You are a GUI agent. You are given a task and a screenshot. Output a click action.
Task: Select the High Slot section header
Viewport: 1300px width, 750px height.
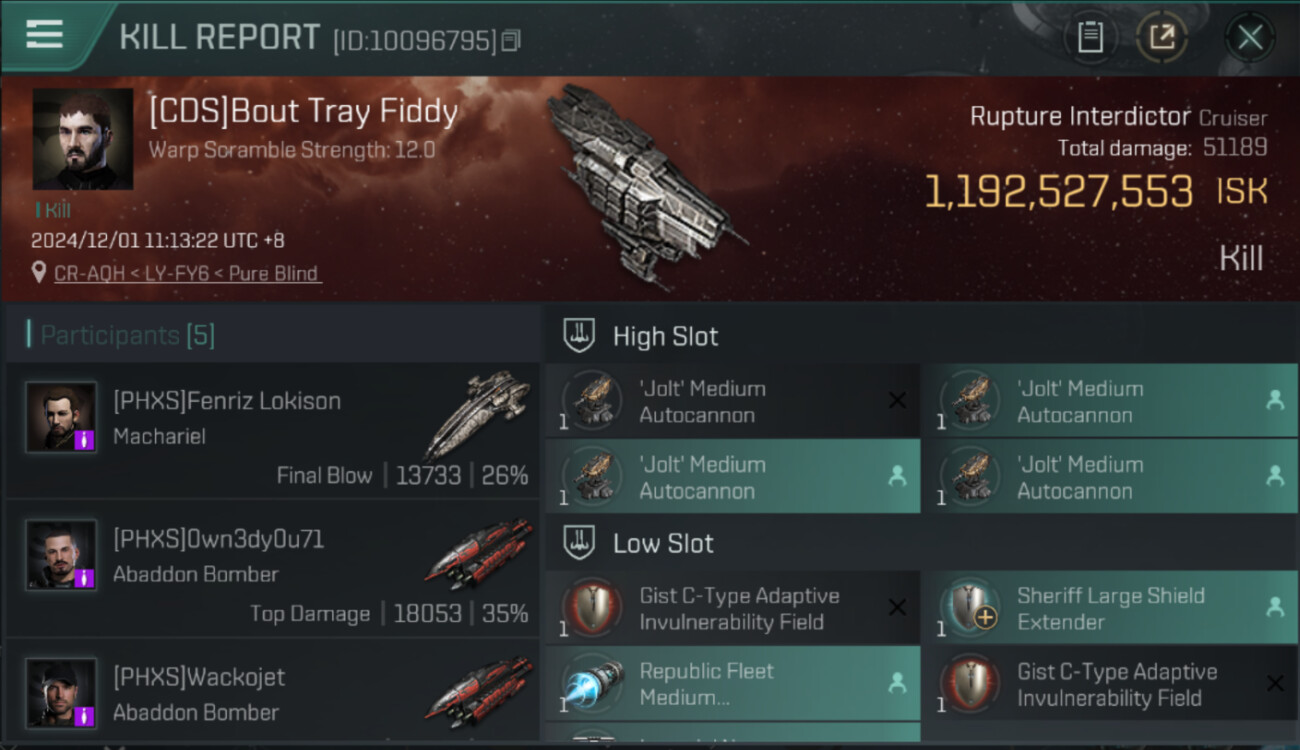click(665, 336)
